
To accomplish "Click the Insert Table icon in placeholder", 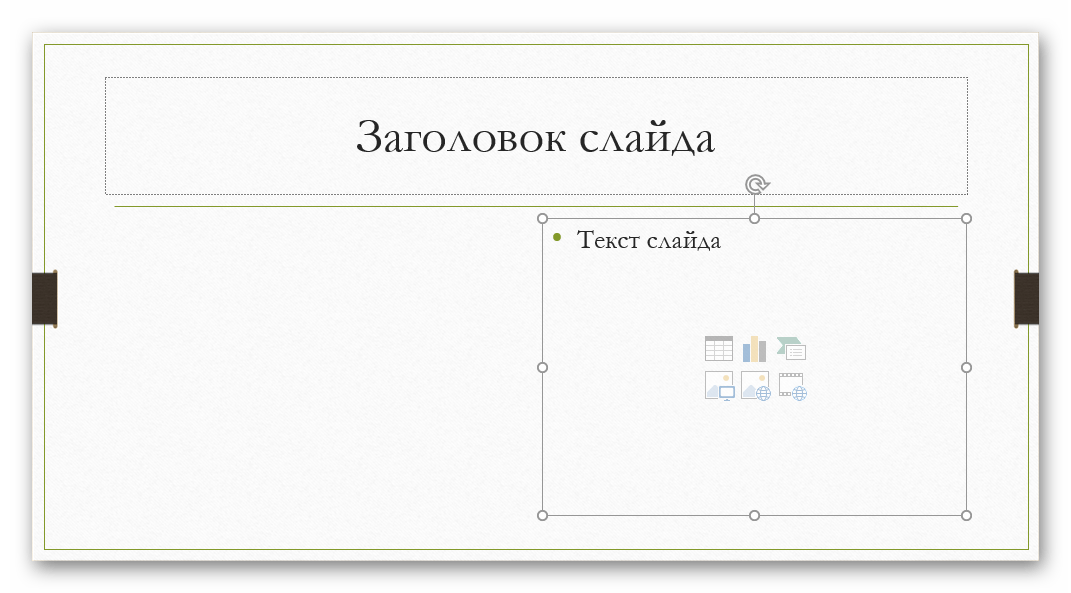I will pyautogui.click(x=718, y=349).
